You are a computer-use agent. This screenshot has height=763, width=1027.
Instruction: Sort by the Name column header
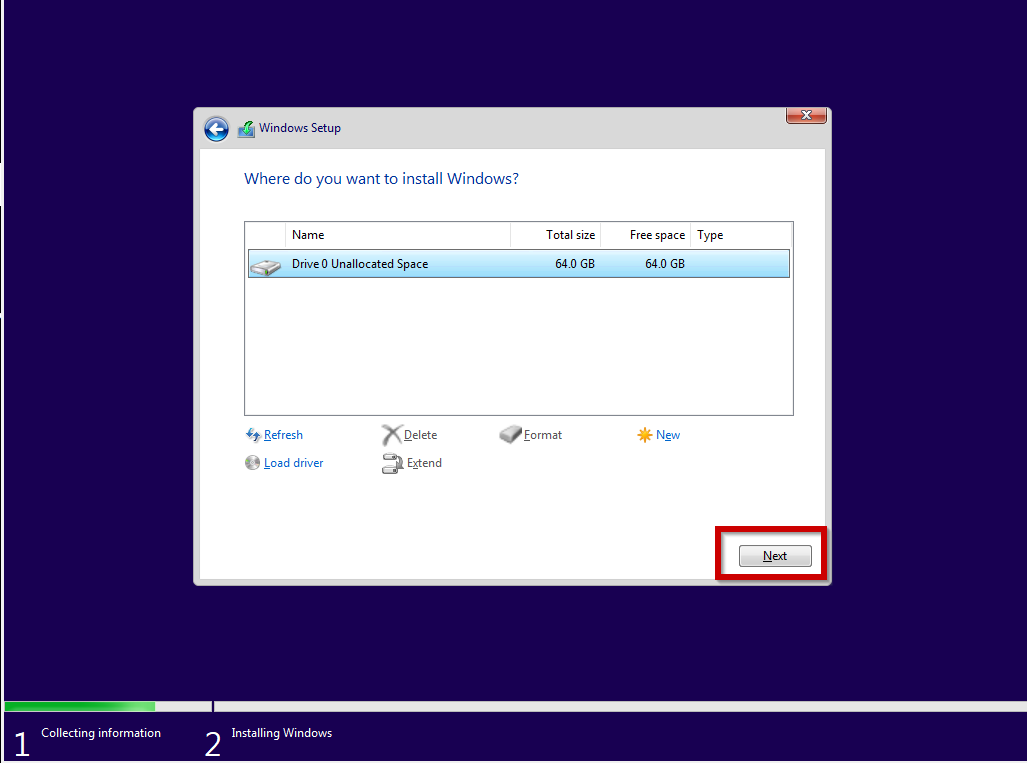pyautogui.click(x=398, y=235)
